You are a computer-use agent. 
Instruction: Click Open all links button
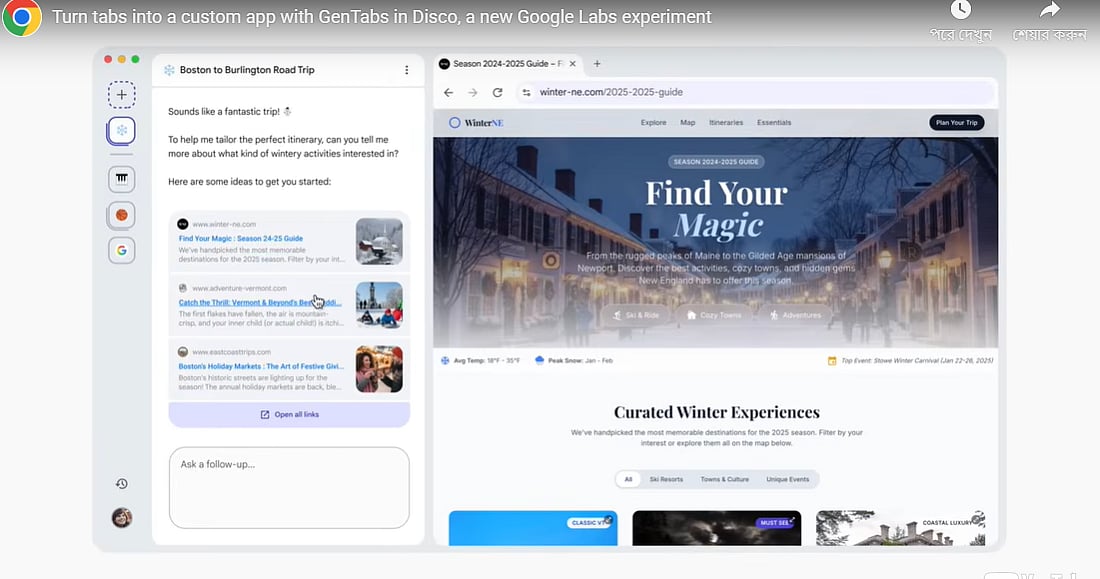(289, 414)
